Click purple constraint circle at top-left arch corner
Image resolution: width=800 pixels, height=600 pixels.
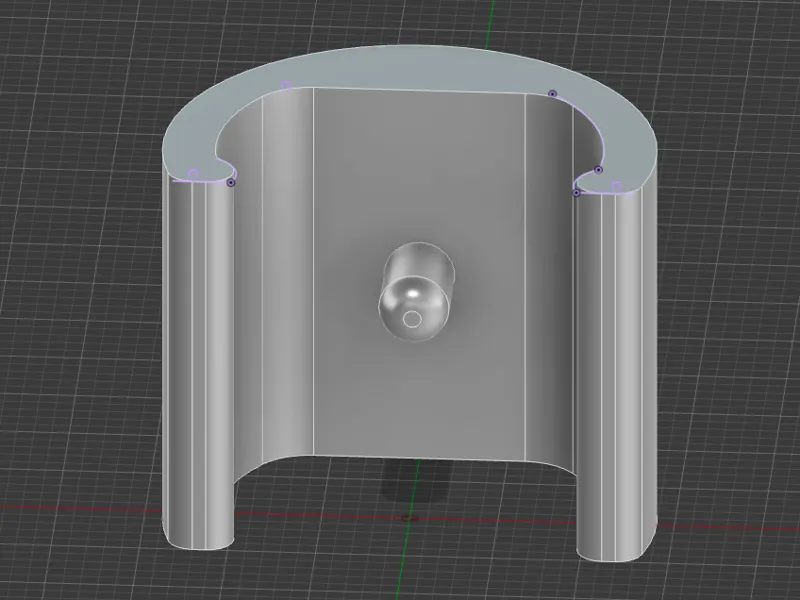286,85
